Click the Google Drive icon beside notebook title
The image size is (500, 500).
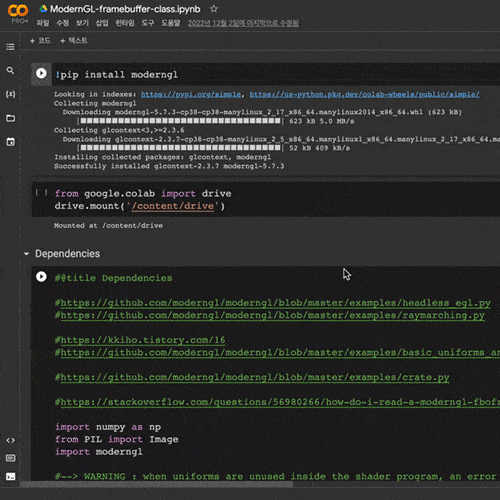click(43, 9)
